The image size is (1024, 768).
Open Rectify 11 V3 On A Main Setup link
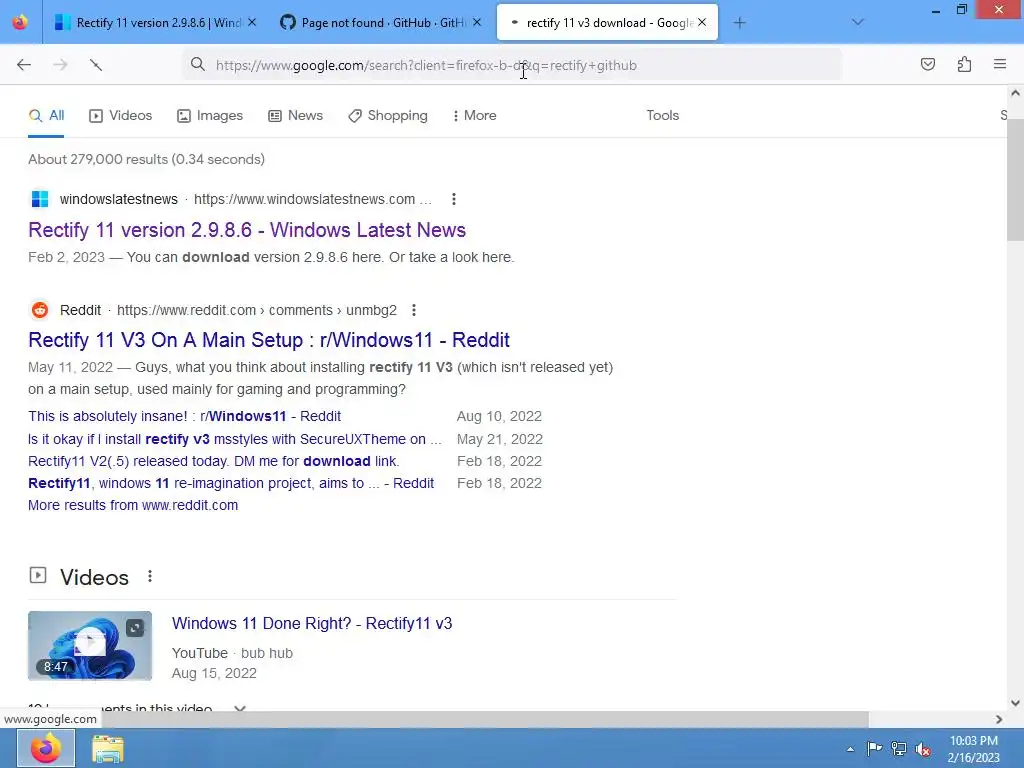(269, 340)
